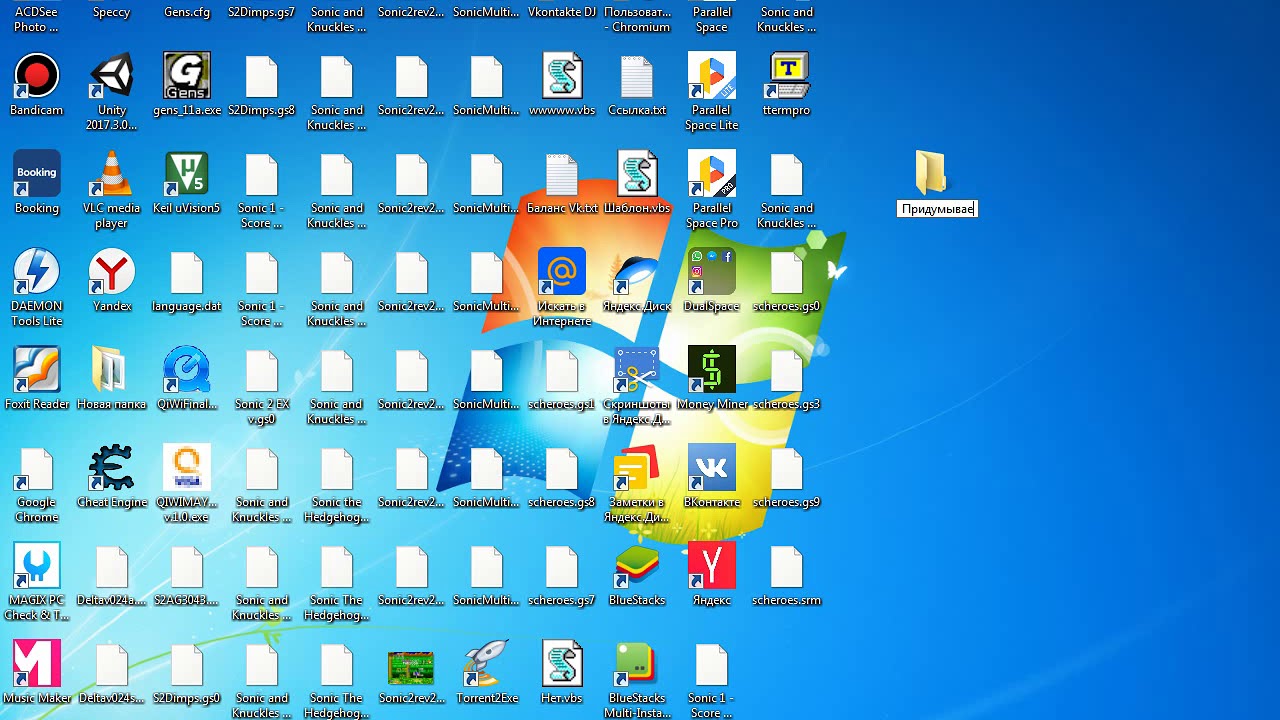
Task: Open Keil uVision5 shortcut
Action: click(187, 175)
